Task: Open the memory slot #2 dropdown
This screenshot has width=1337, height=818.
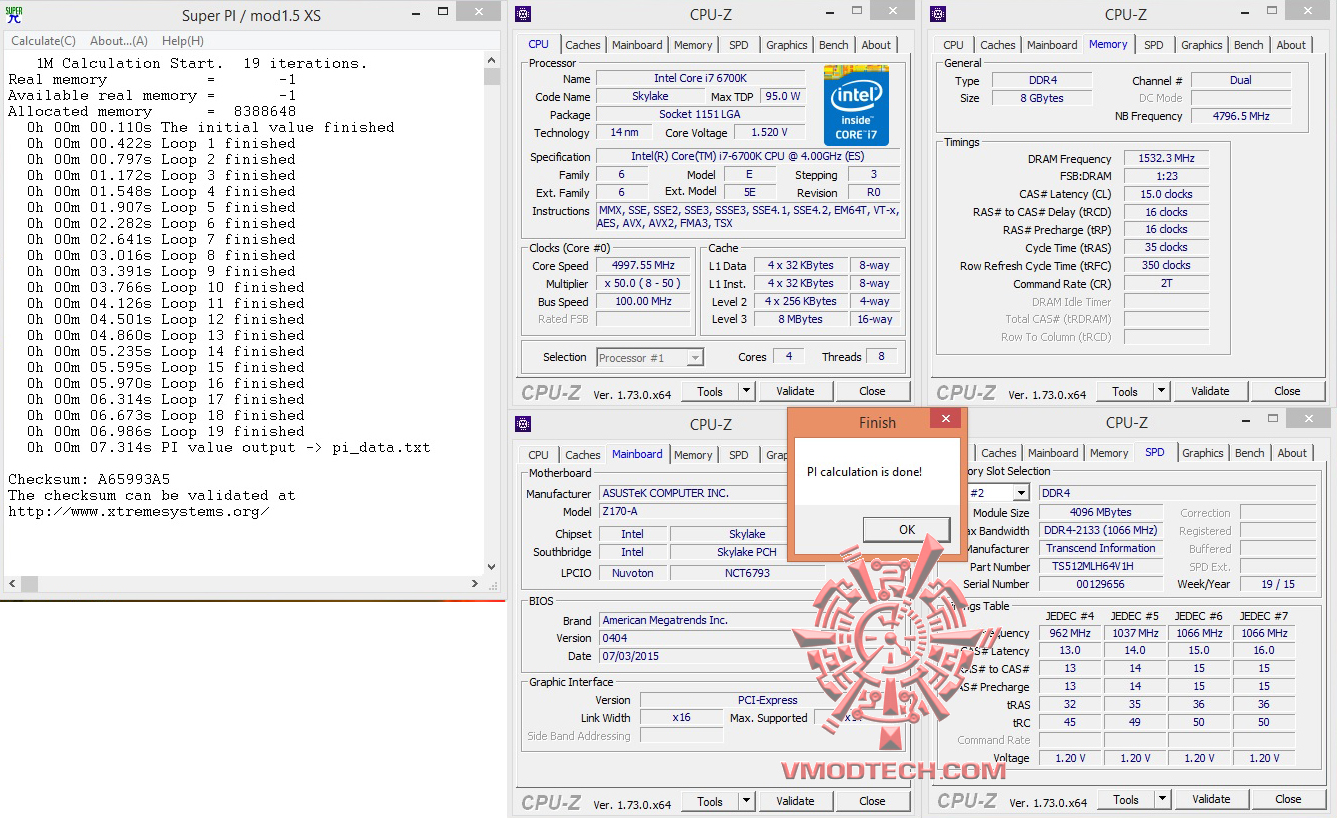Action: 1020,493
